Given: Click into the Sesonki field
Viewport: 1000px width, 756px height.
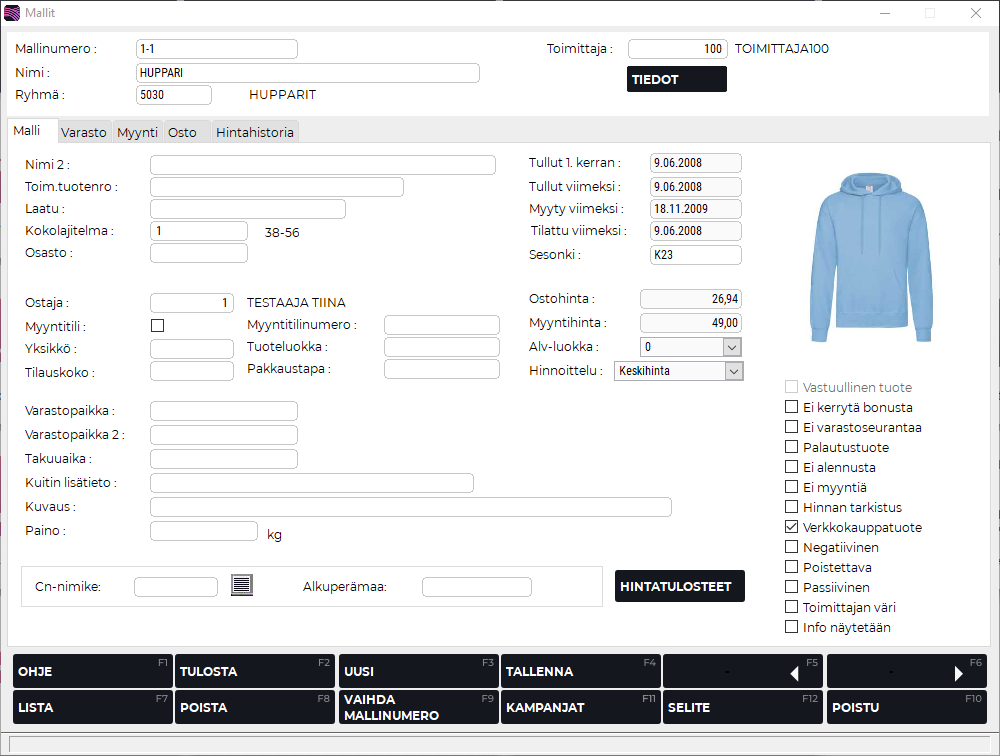Looking at the screenshot, I should click(695, 255).
